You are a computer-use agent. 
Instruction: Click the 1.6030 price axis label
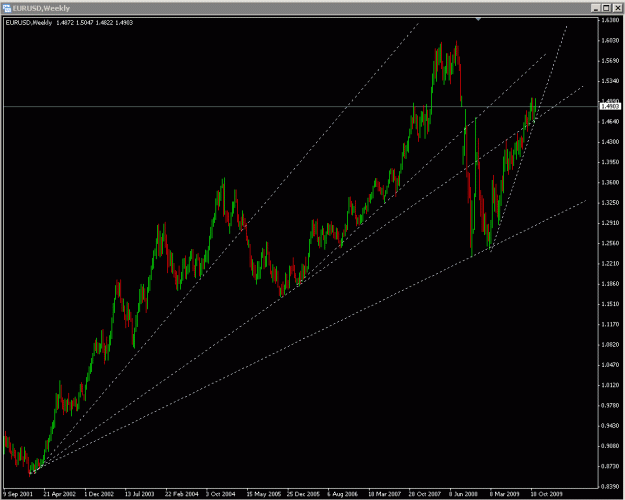point(610,40)
